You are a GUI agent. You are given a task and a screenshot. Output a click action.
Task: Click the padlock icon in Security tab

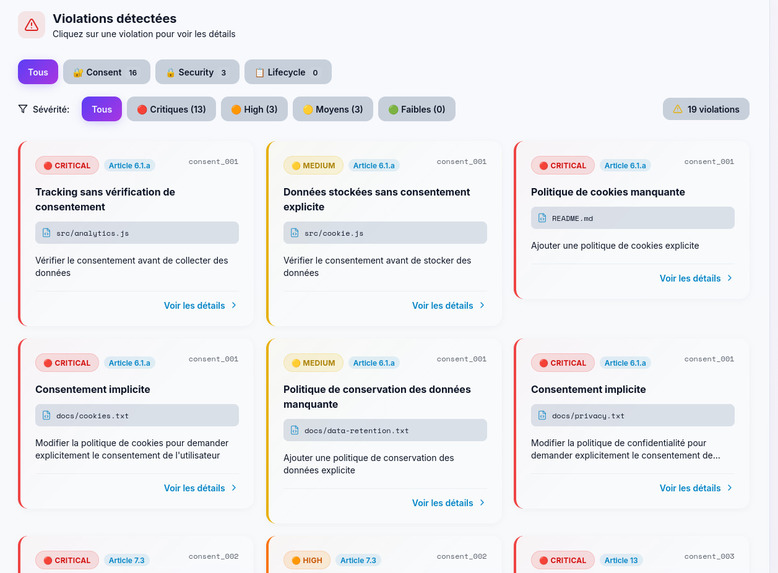point(170,72)
